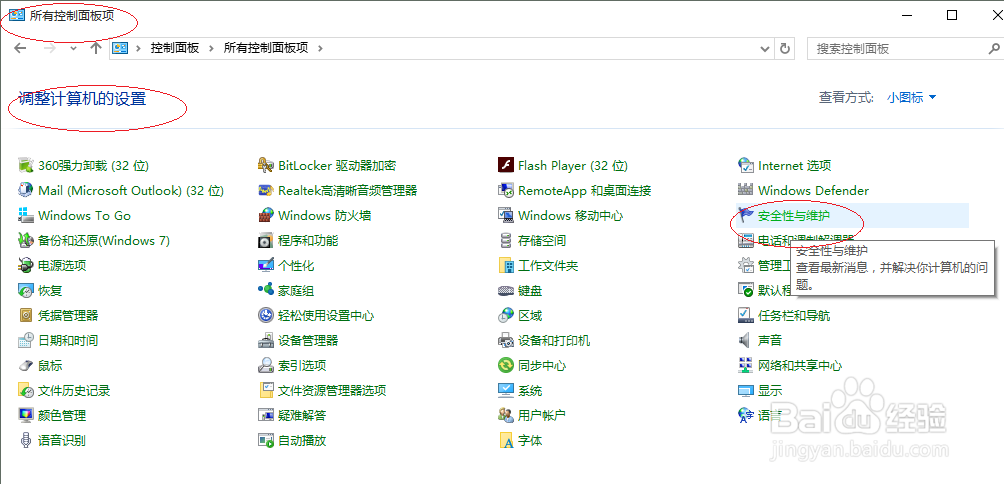
Task: Click the Realtek高清晰音频管理器 icon
Action: pos(266,191)
